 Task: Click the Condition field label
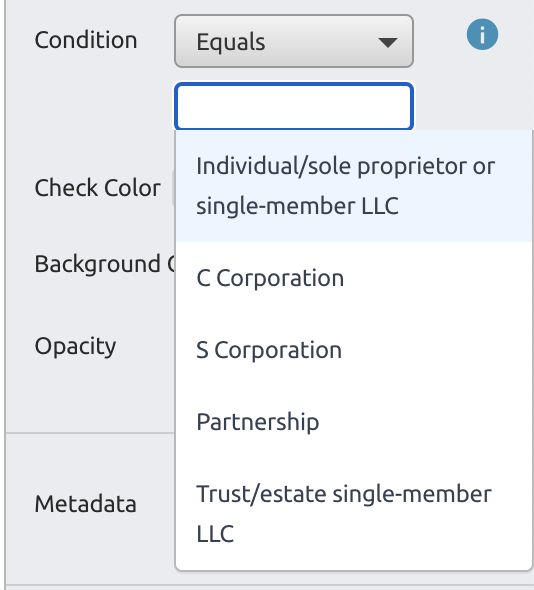pyautogui.click(x=86, y=40)
